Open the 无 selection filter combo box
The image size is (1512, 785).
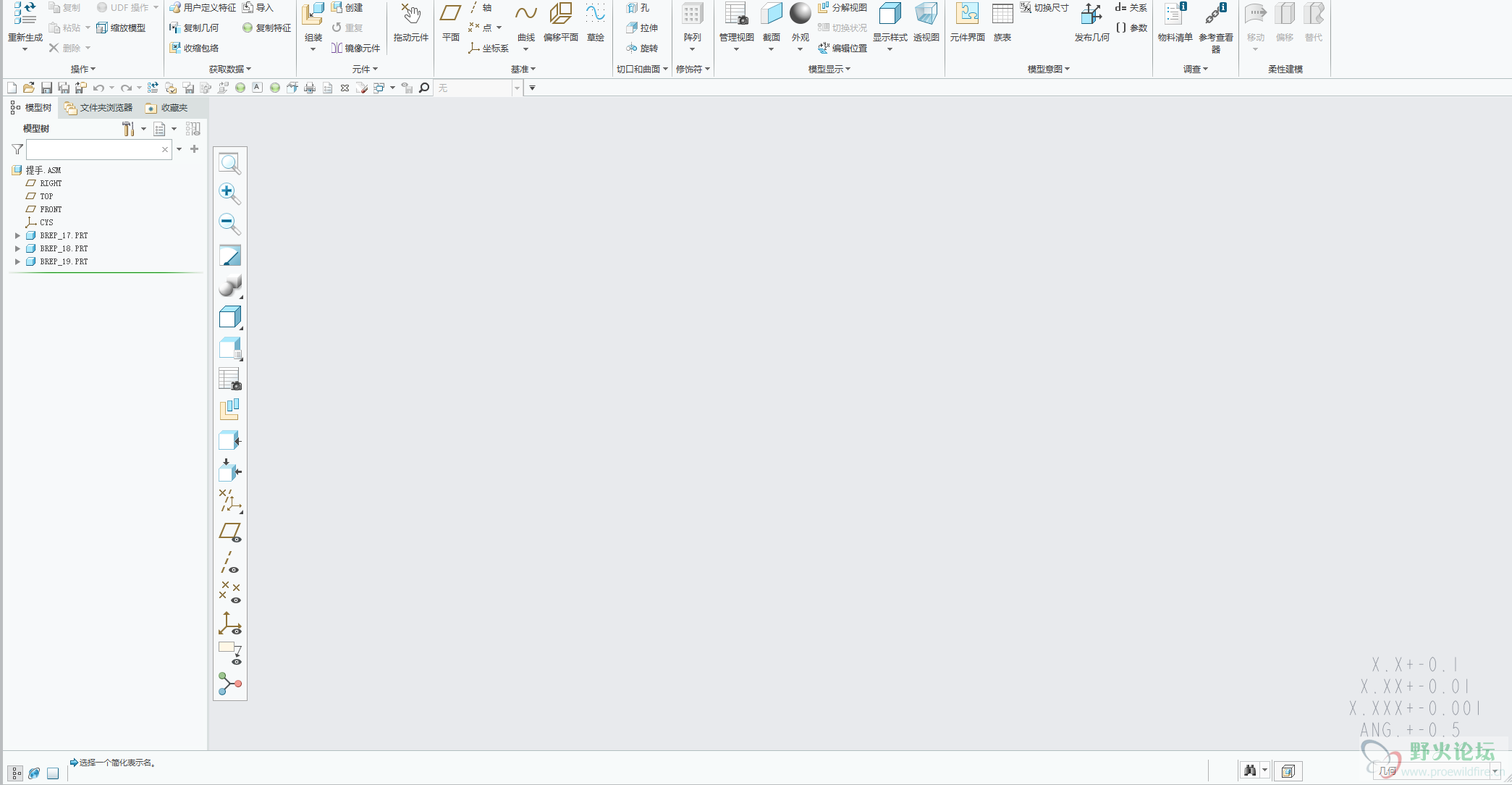478,88
